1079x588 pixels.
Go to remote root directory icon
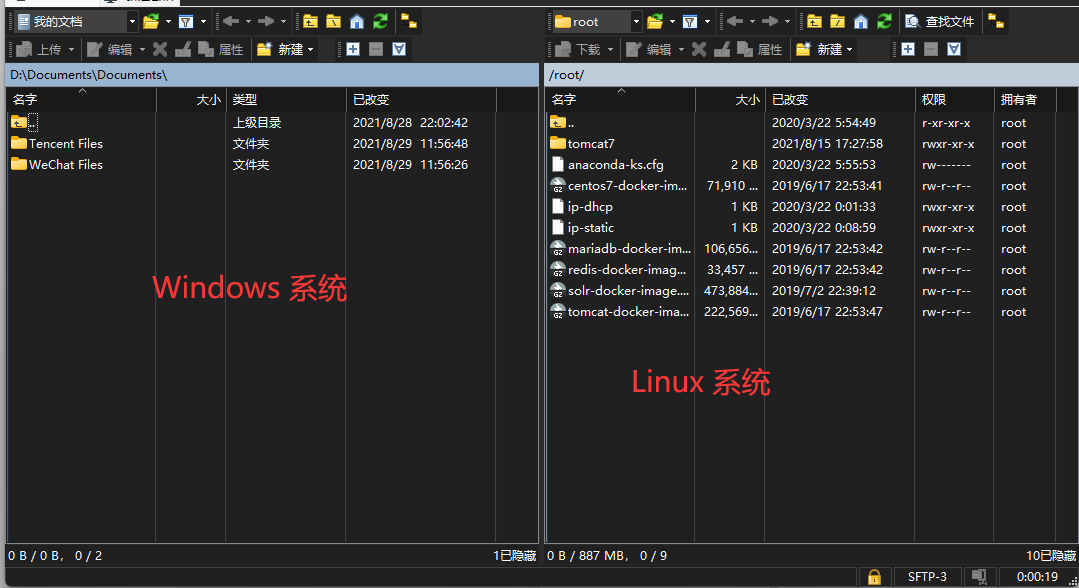[x=837, y=22]
